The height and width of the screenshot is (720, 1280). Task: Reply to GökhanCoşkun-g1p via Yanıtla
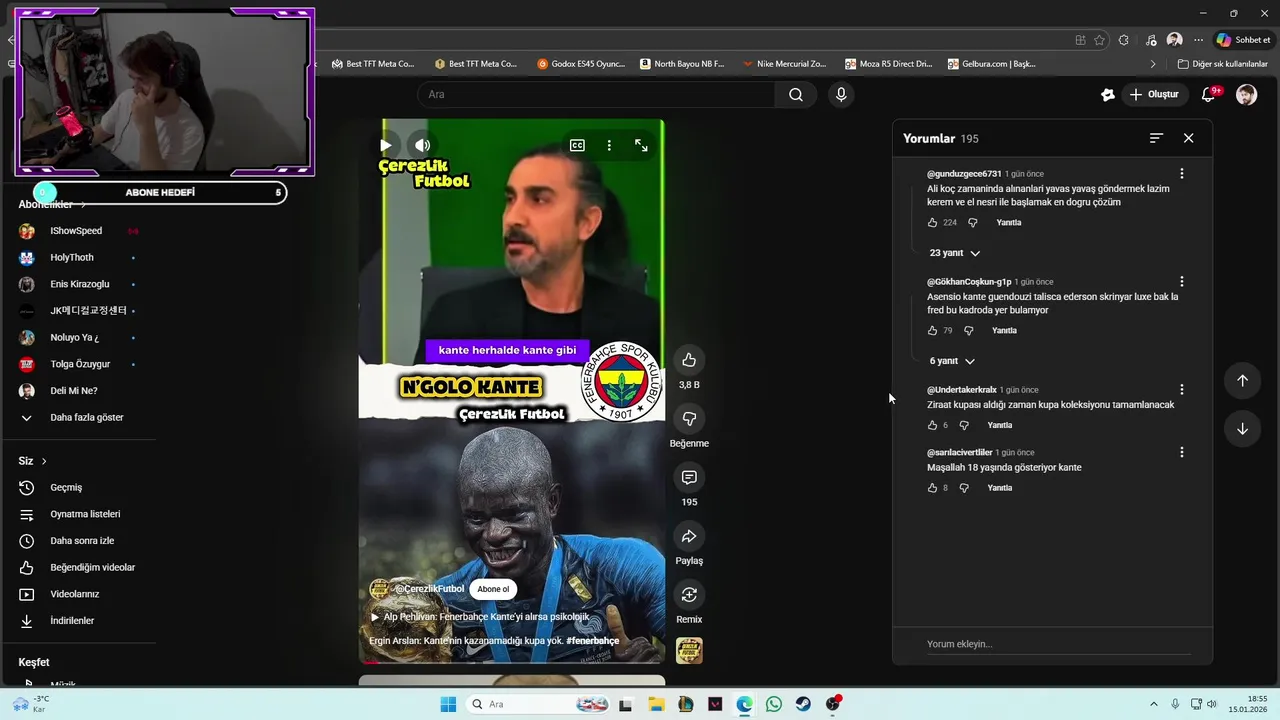point(1004,331)
